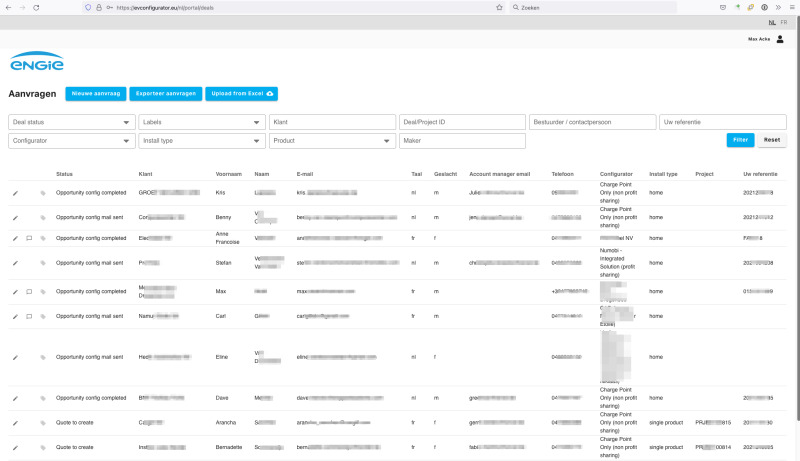Click the edit pencil for Bernadette's row
Screen dimensions: 800x461
click(x=15, y=447)
